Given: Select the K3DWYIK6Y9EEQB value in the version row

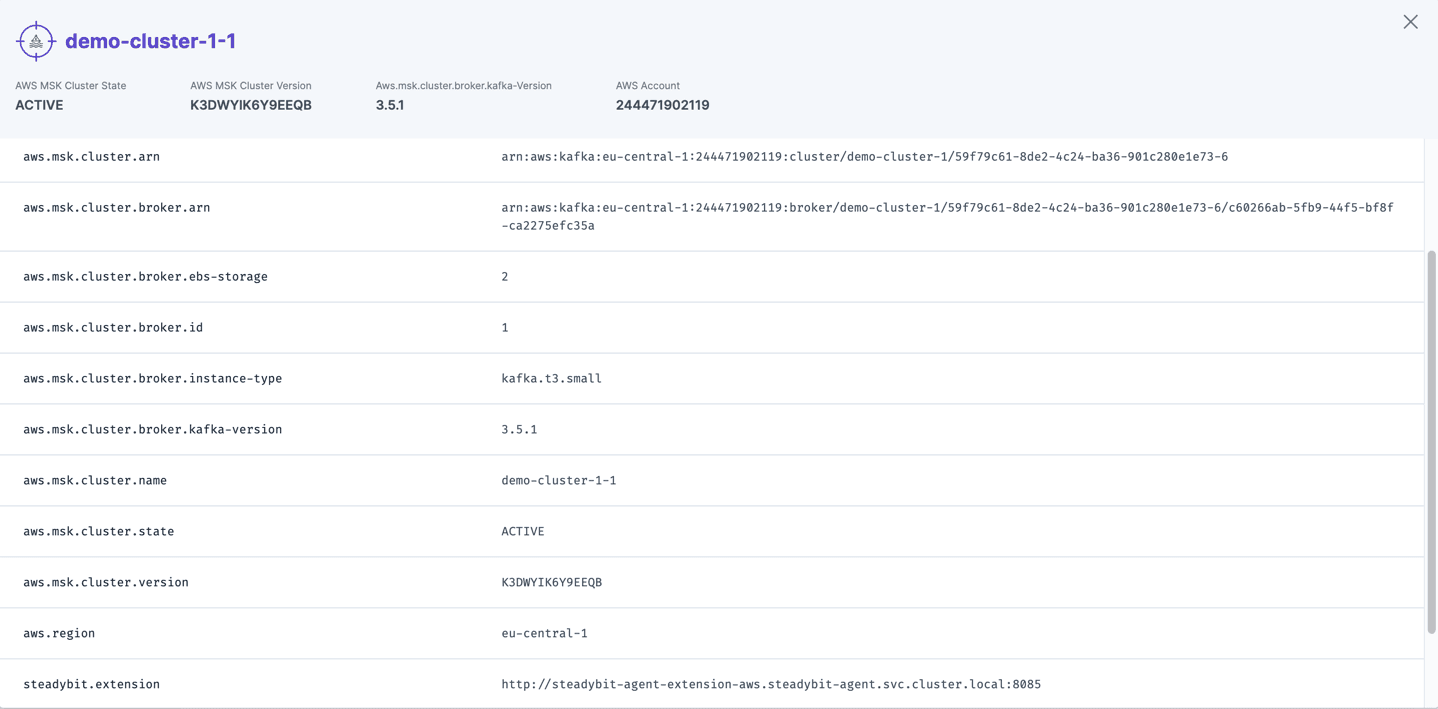Looking at the screenshot, I should (x=552, y=582).
